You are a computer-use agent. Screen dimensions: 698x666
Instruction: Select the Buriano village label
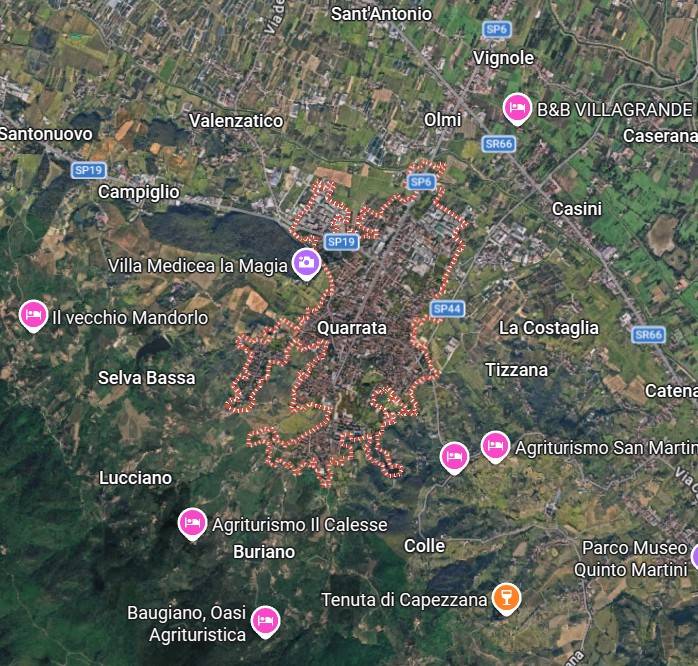click(x=264, y=552)
